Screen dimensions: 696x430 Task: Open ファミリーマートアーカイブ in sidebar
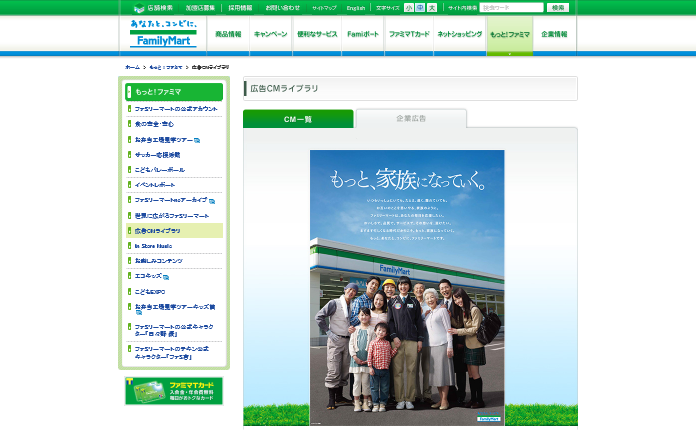pyautogui.click(x=171, y=200)
